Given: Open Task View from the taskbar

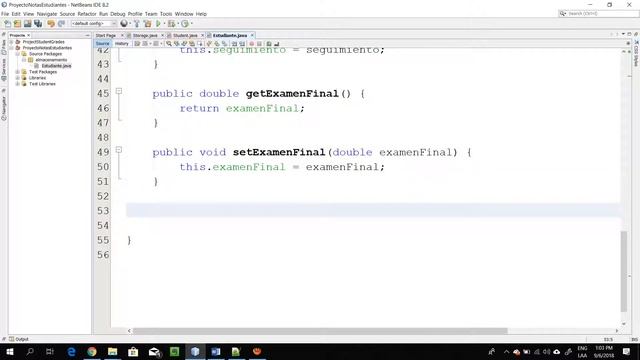Looking at the screenshot, I should [50, 351].
